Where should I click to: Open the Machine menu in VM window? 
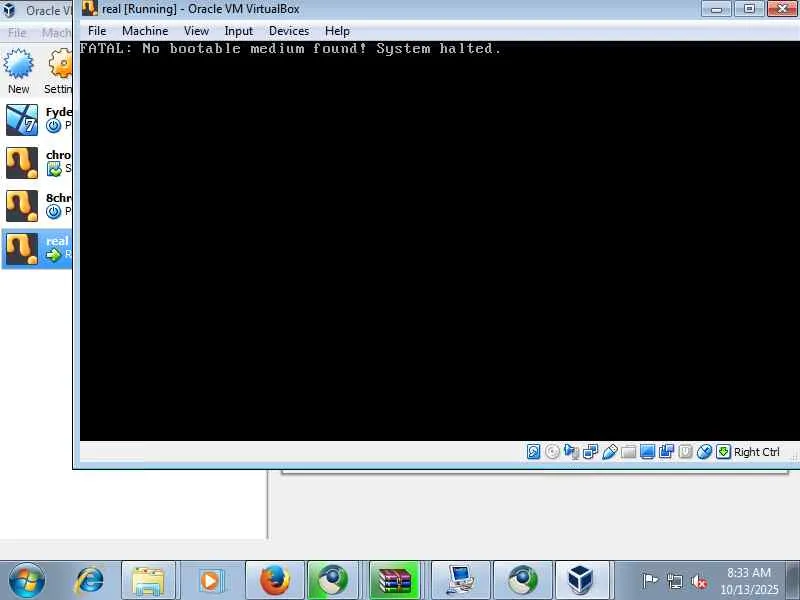point(145,31)
